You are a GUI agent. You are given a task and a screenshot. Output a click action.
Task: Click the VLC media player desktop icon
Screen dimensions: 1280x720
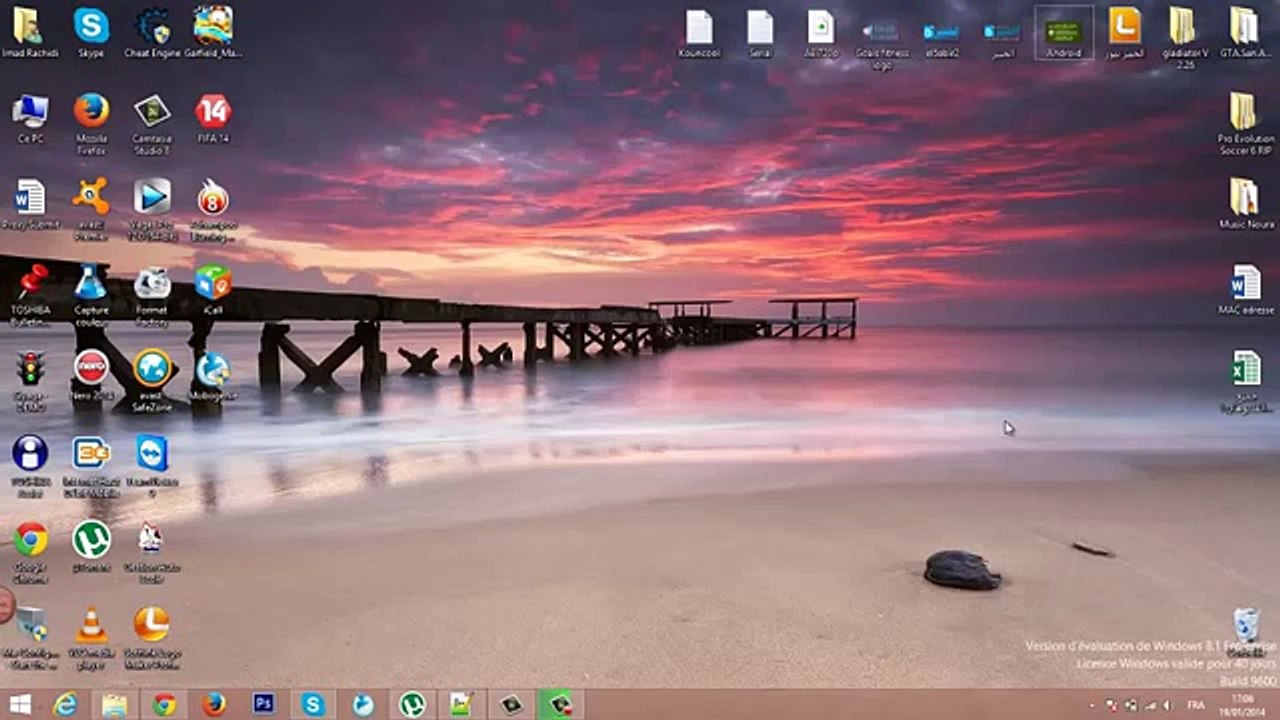pos(91,627)
